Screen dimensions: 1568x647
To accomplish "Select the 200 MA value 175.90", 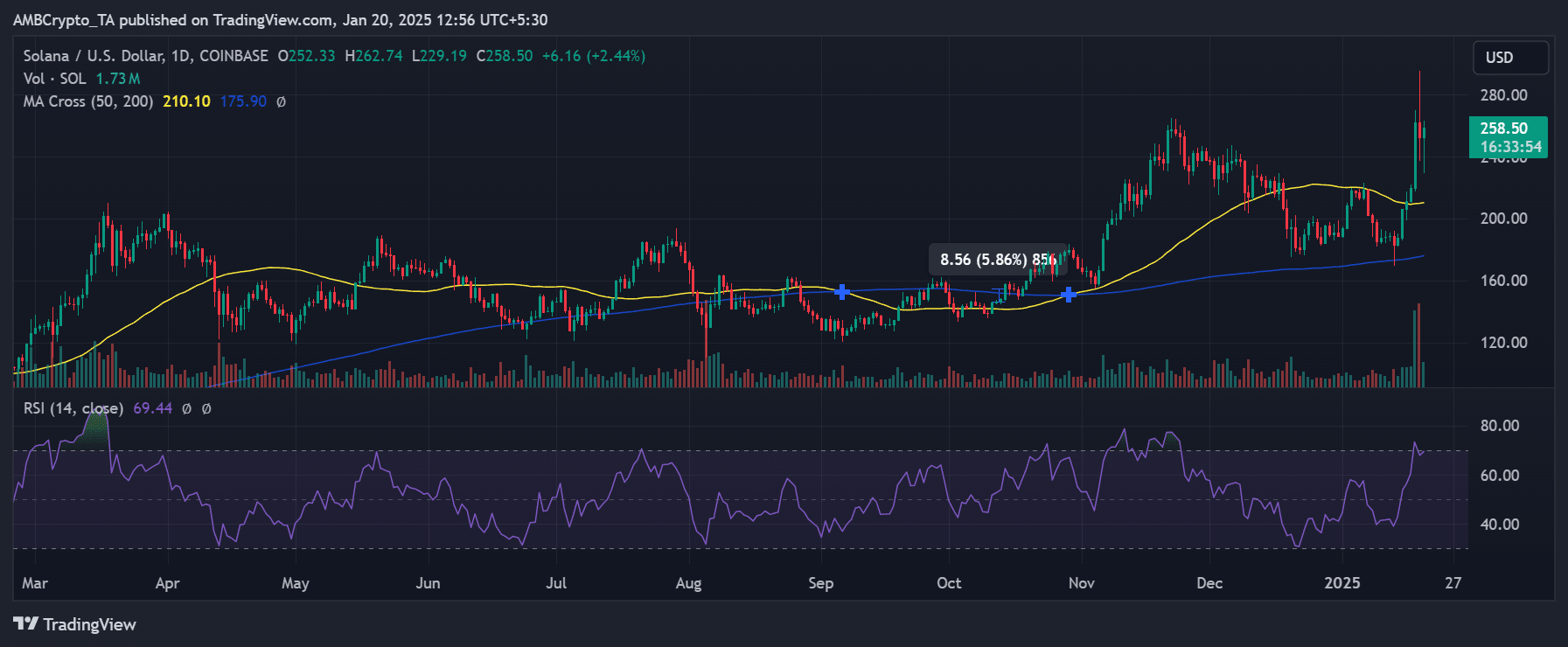I will point(243,101).
